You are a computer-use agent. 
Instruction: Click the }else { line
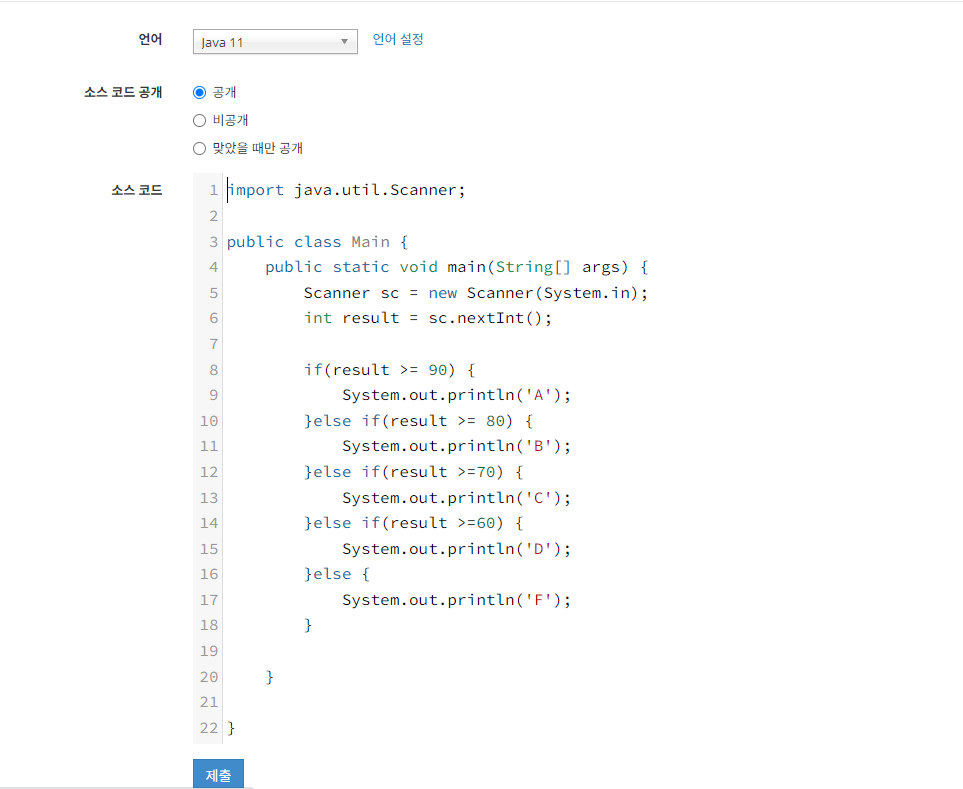(337, 574)
